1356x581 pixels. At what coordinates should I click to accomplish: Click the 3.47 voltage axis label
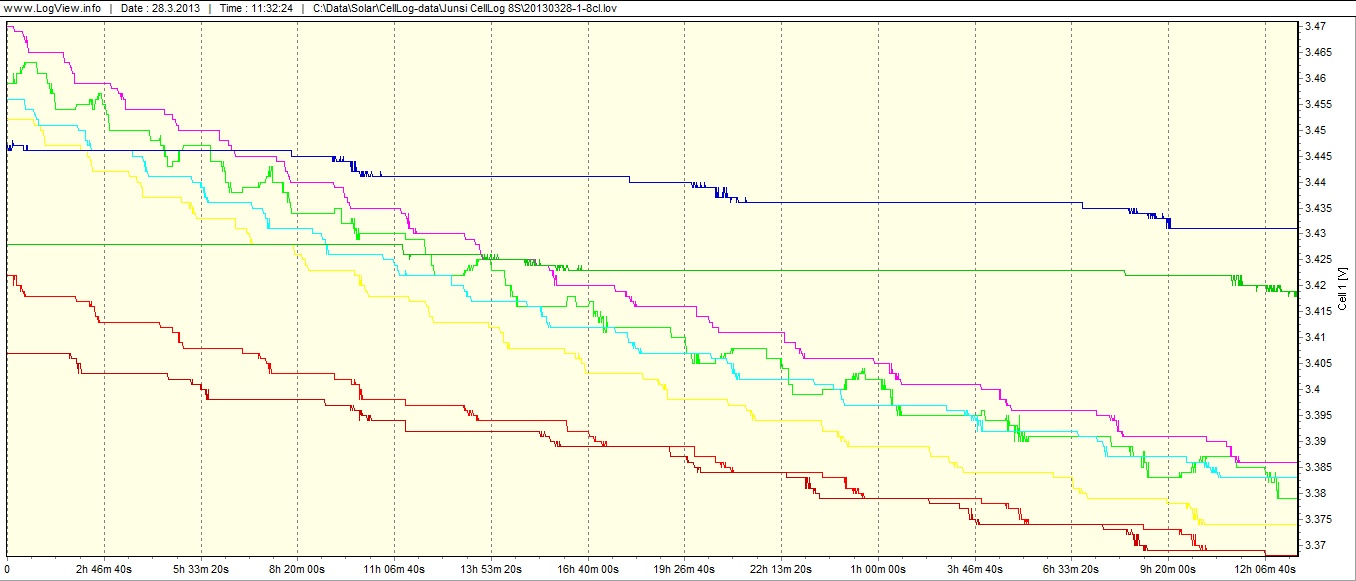(1315, 26)
